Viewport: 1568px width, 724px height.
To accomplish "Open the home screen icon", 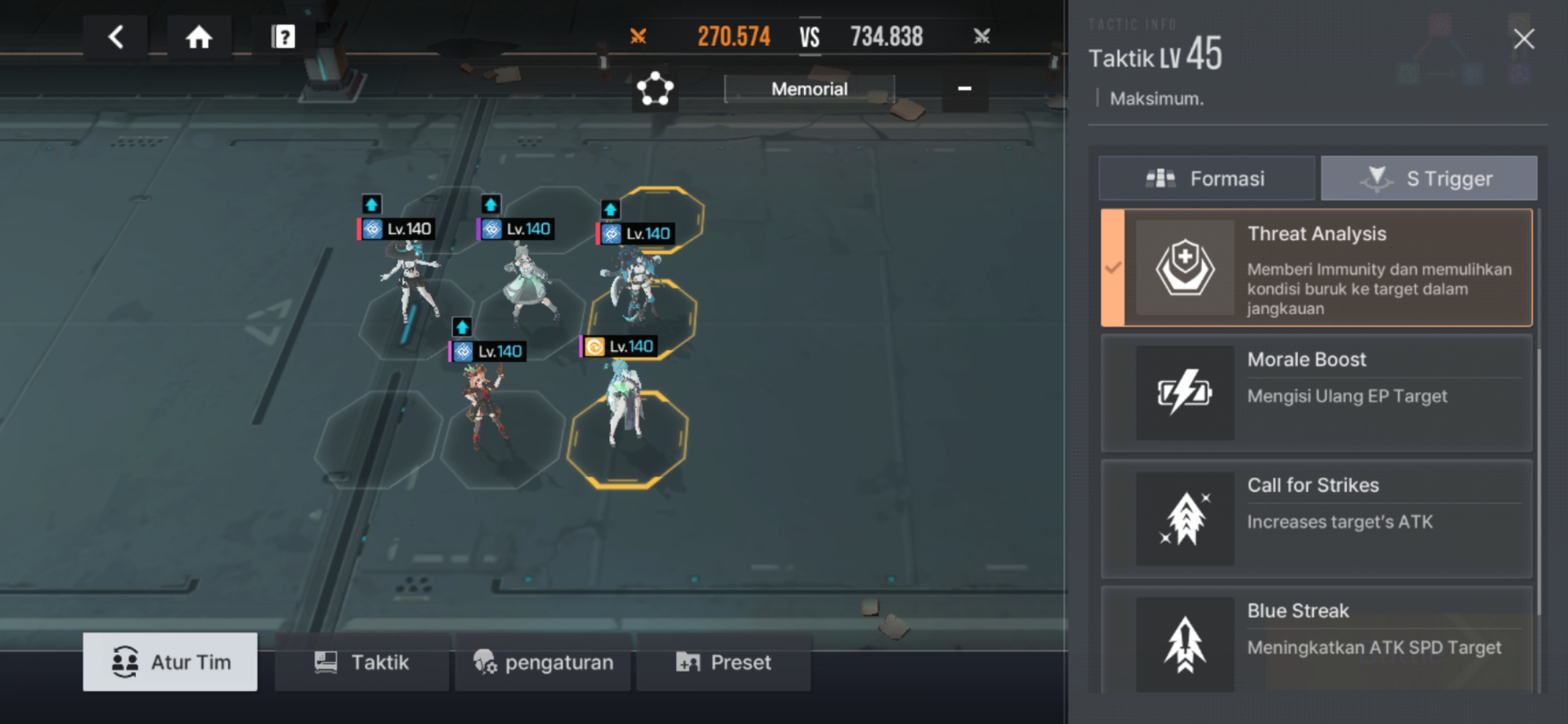I will point(199,37).
